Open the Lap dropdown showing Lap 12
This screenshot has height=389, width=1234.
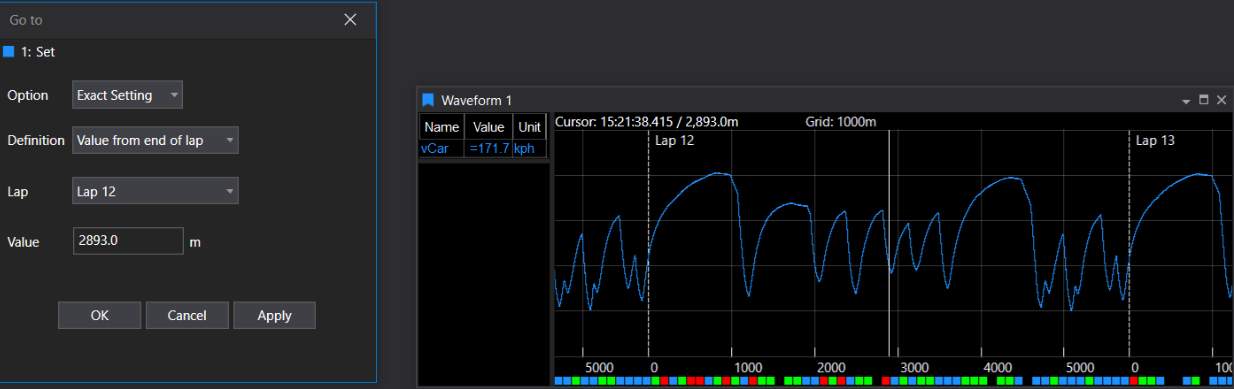[155, 190]
